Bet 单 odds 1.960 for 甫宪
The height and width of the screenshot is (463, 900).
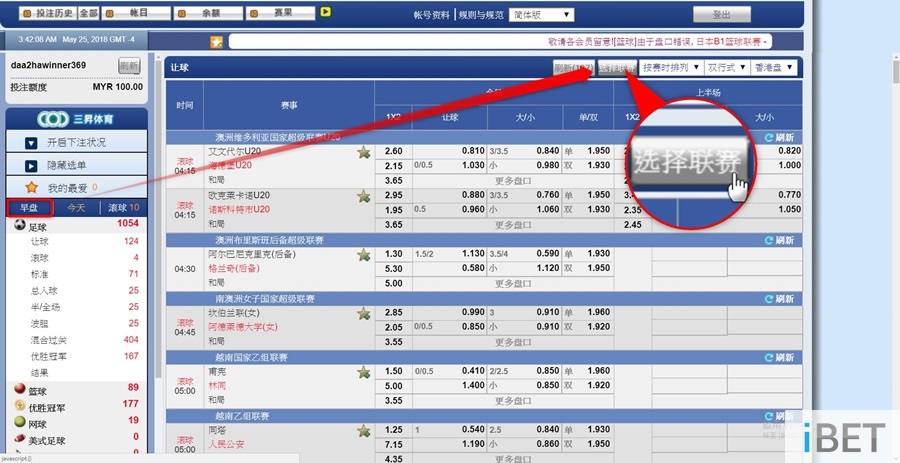[x=599, y=371]
